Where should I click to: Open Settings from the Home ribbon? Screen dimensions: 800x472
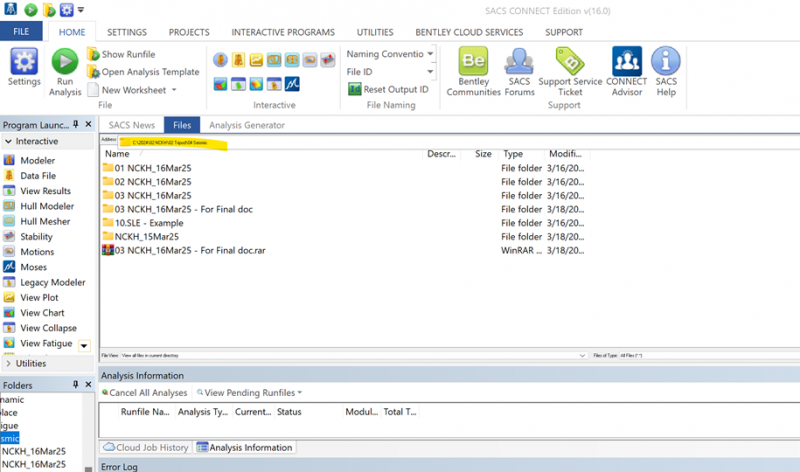point(24,67)
